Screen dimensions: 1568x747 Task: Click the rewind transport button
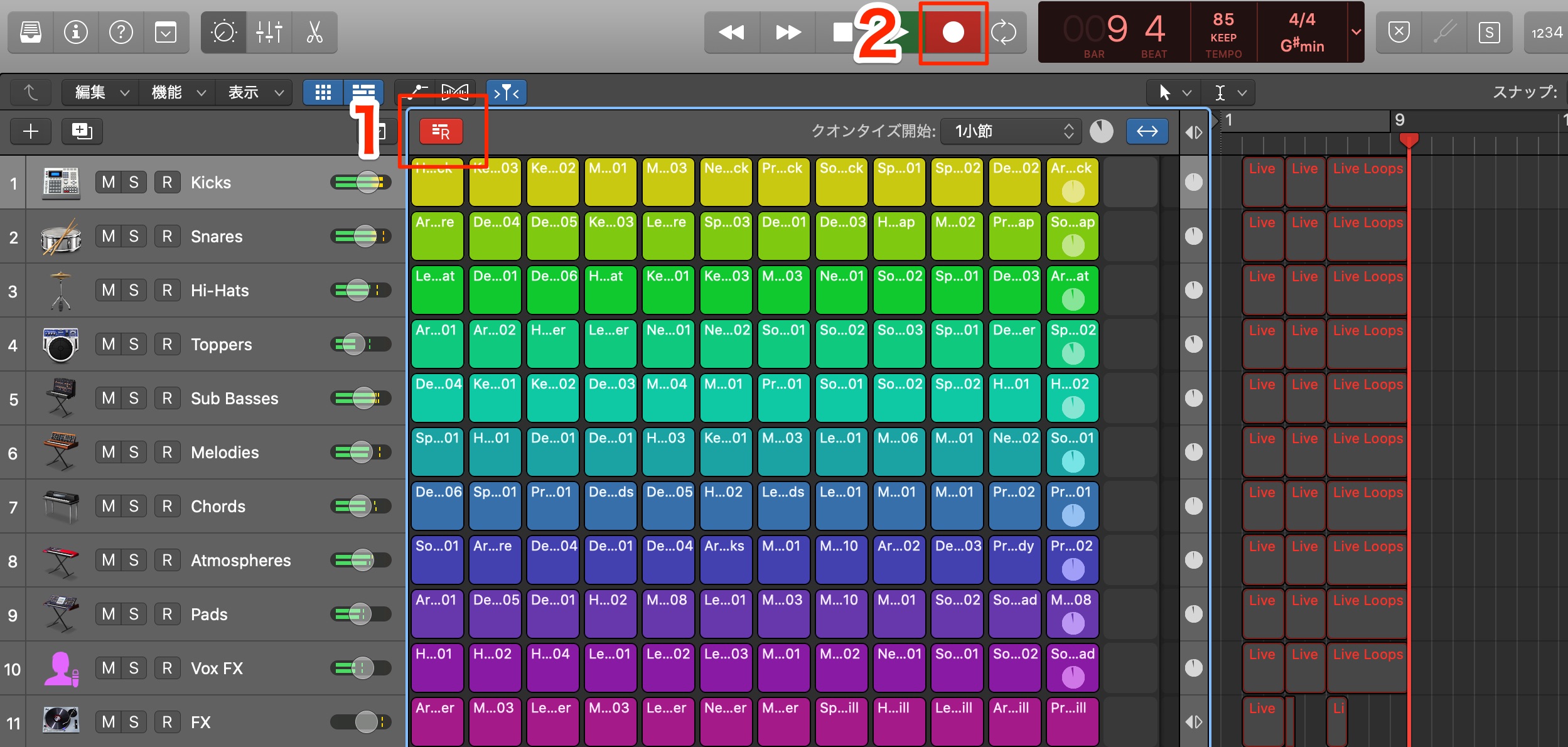[x=731, y=32]
